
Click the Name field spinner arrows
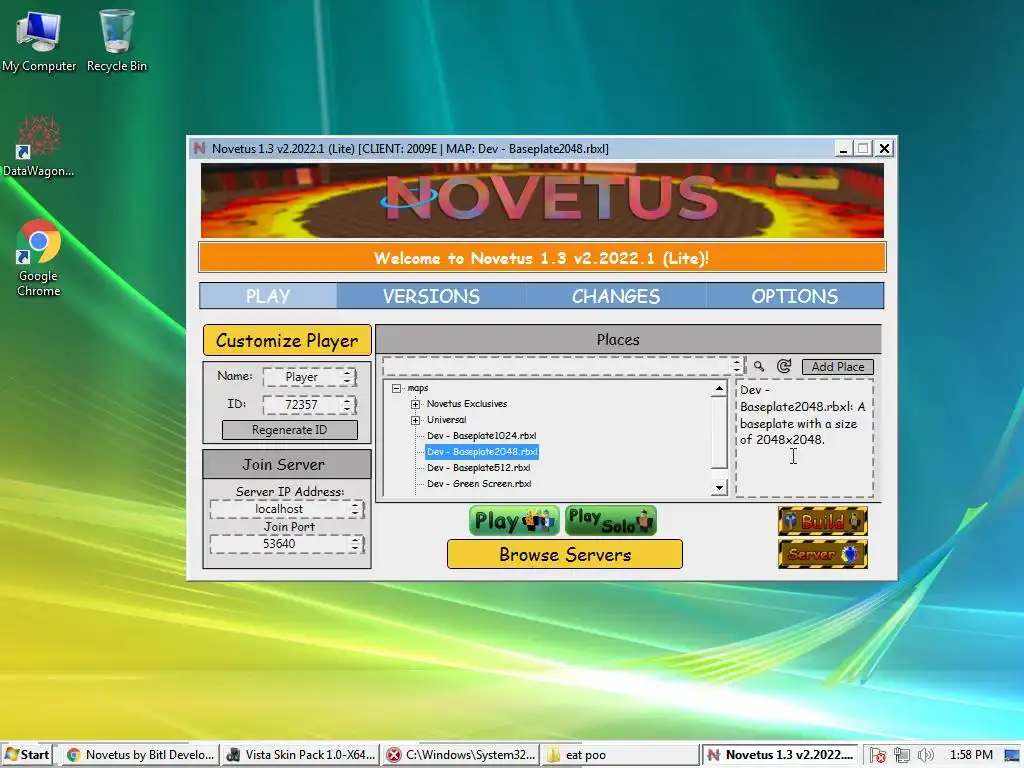(x=349, y=377)
